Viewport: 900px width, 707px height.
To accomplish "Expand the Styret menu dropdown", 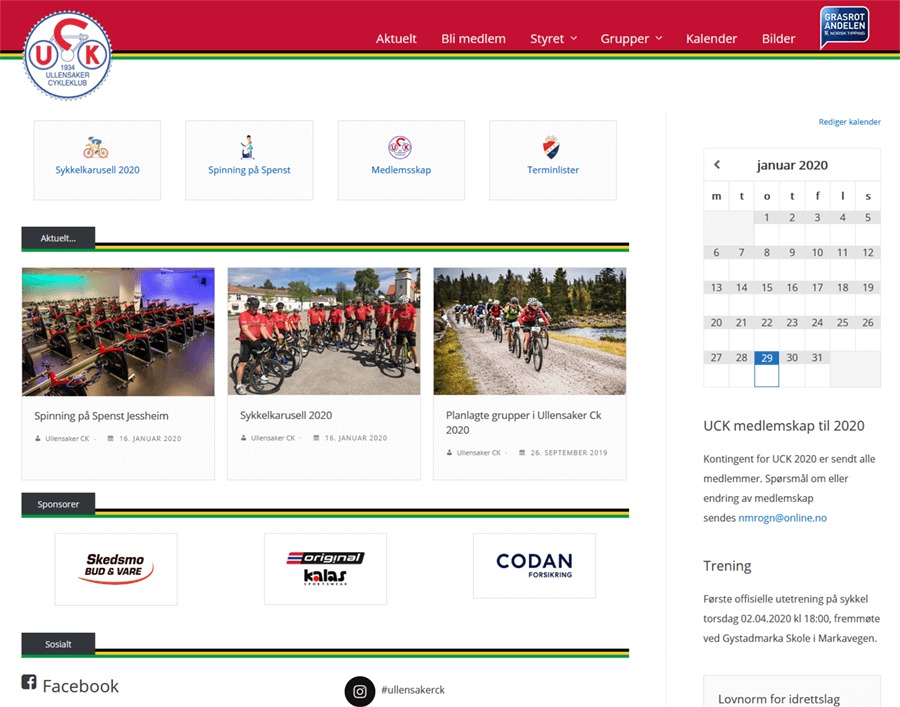I will pos(573,38).
